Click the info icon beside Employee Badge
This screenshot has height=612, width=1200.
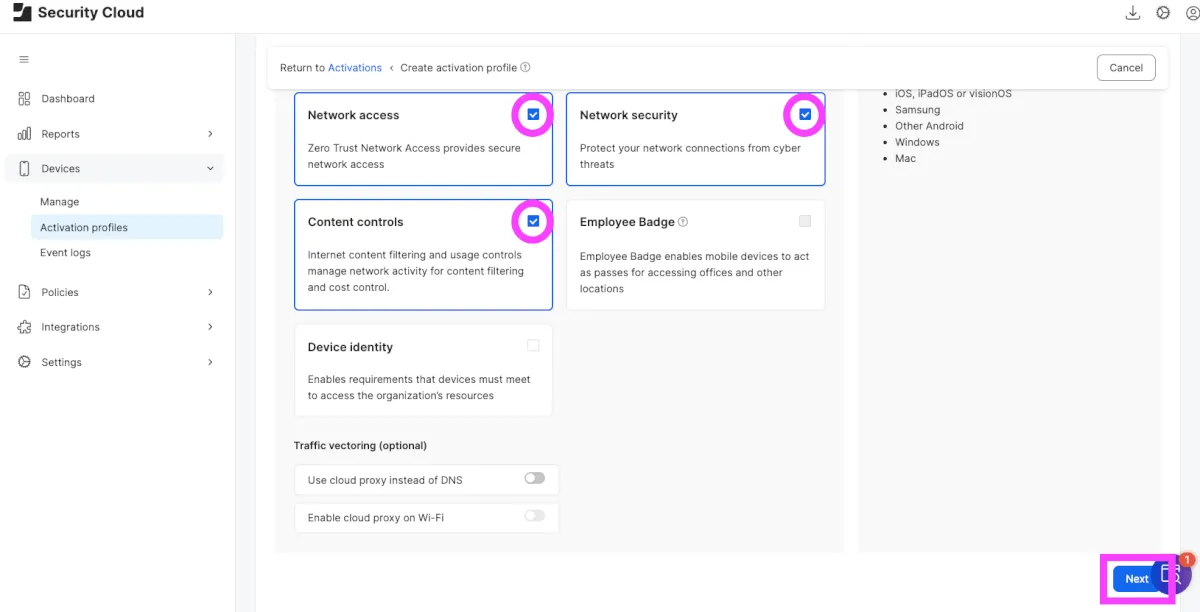coord(683,222)
